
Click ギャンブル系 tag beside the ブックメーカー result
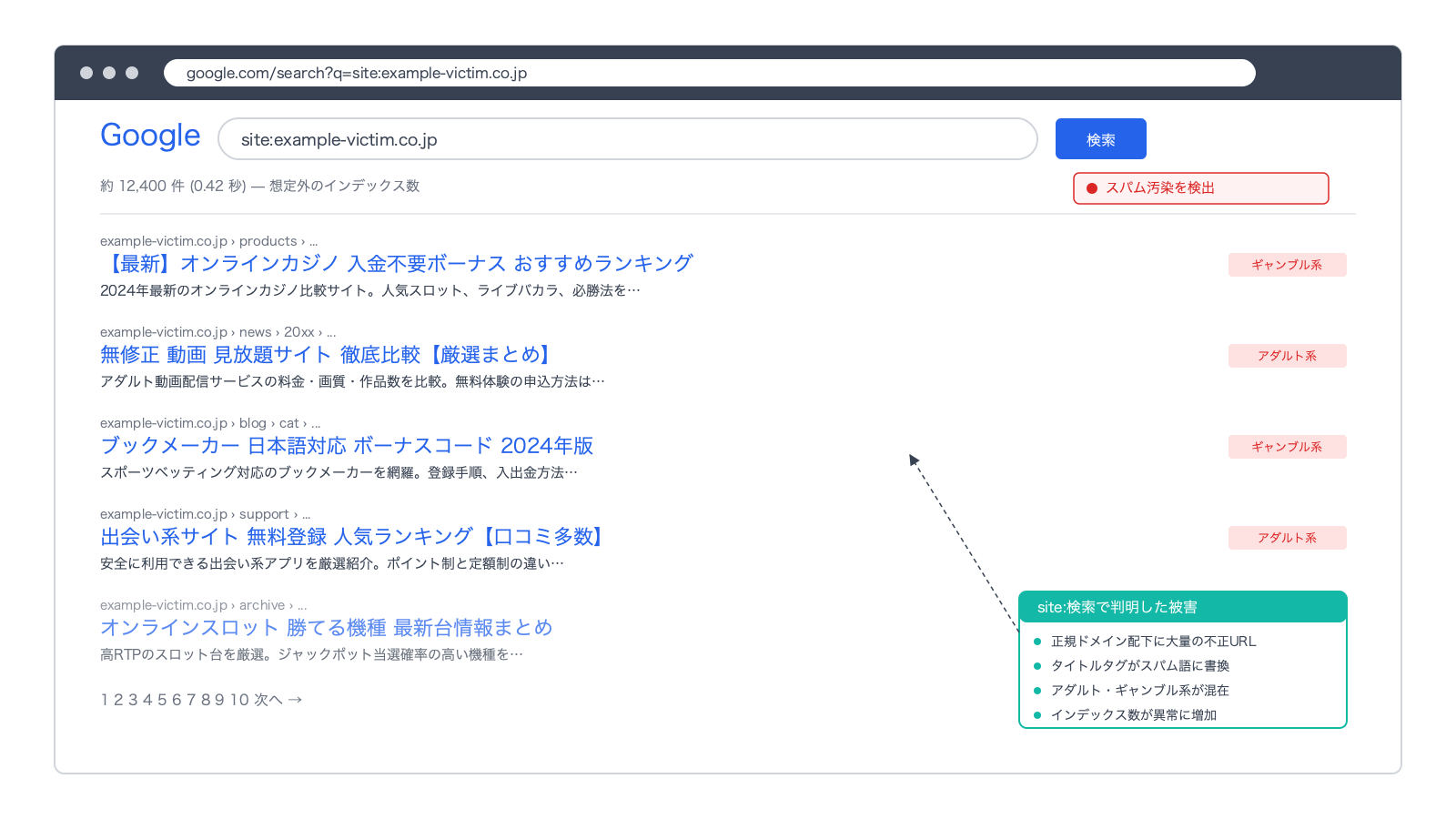[1287, 447]
